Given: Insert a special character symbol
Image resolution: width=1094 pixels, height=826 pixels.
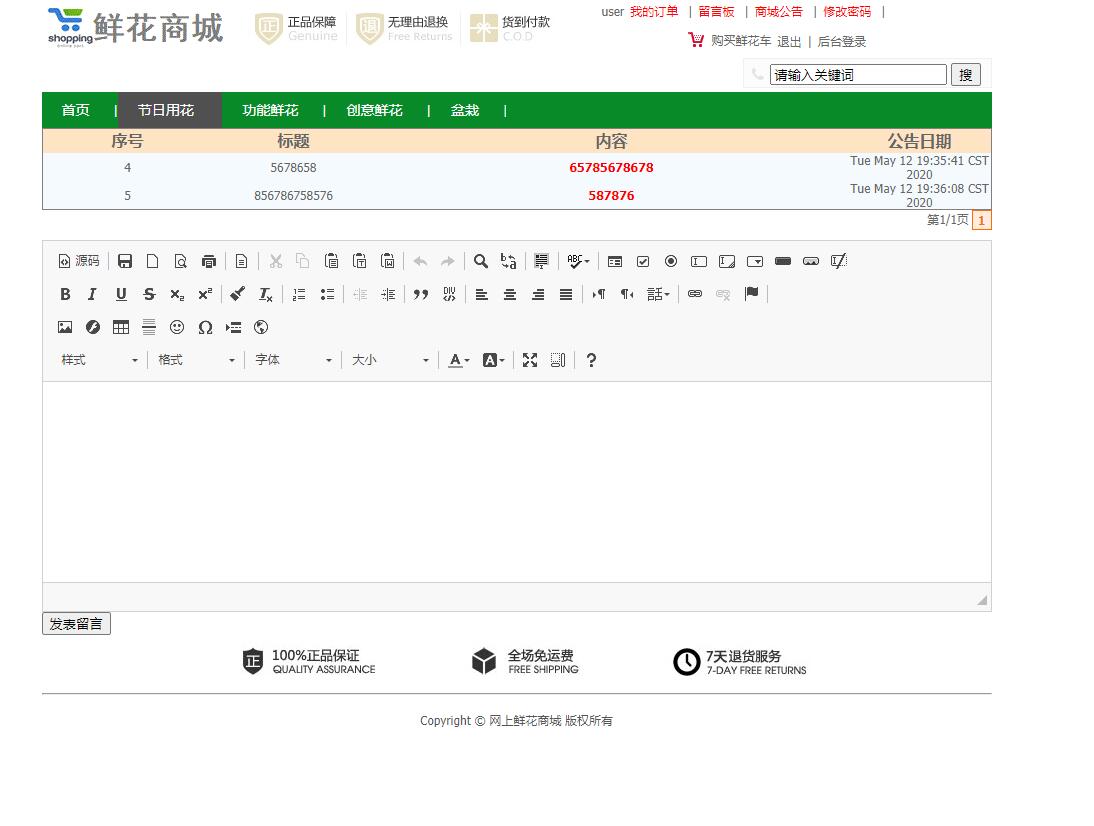Looking at the screenshot, I should click(x=205, y=327).
